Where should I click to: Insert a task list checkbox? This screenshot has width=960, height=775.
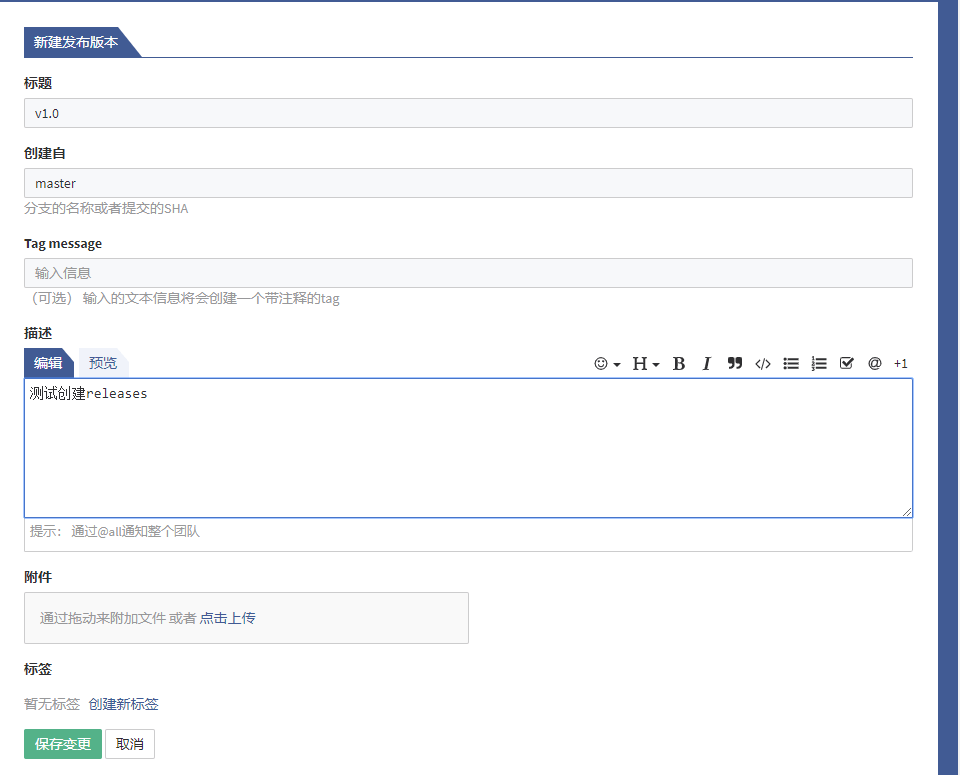[847, 364]
